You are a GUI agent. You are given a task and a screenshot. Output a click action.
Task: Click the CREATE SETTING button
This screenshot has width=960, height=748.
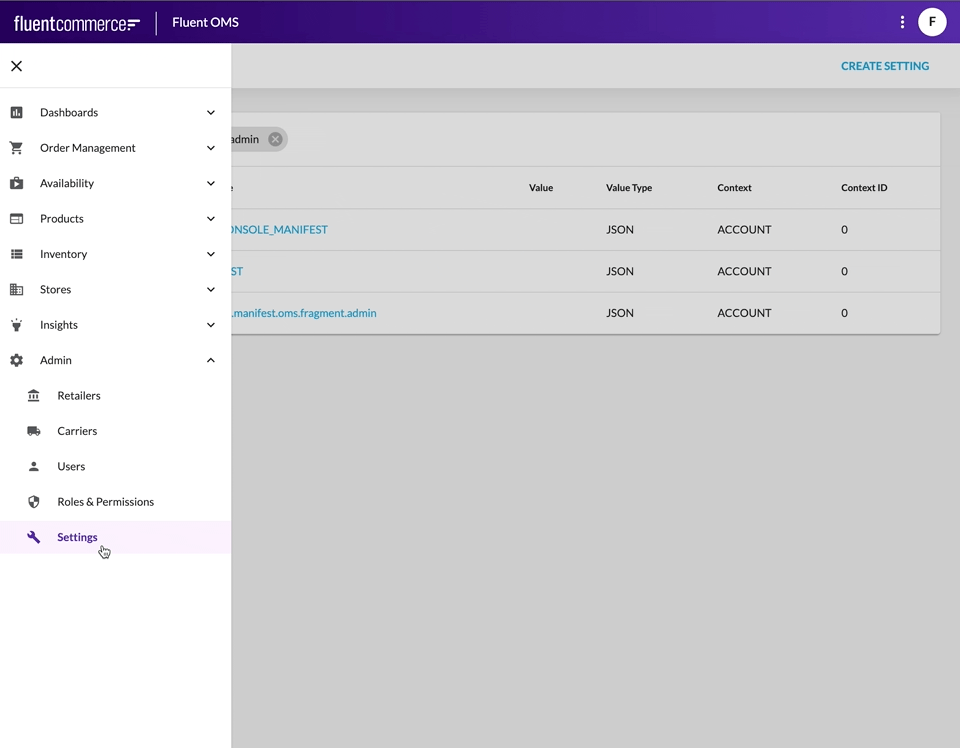pos(884,66)
